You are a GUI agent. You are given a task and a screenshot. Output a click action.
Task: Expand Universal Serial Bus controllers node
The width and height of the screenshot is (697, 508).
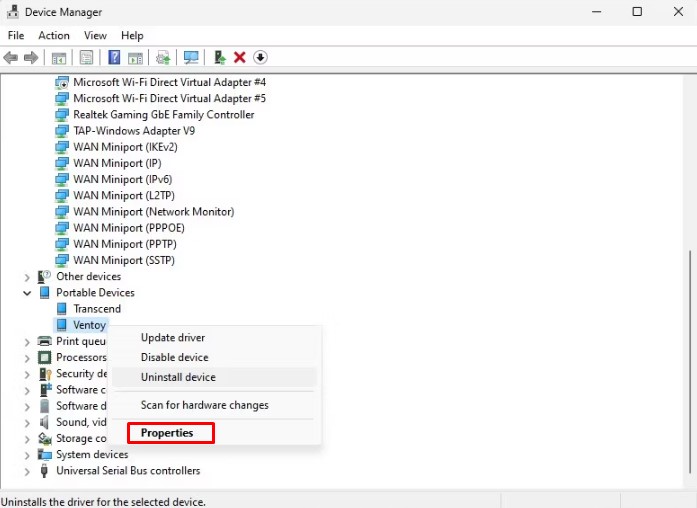[x=27, y=472]
